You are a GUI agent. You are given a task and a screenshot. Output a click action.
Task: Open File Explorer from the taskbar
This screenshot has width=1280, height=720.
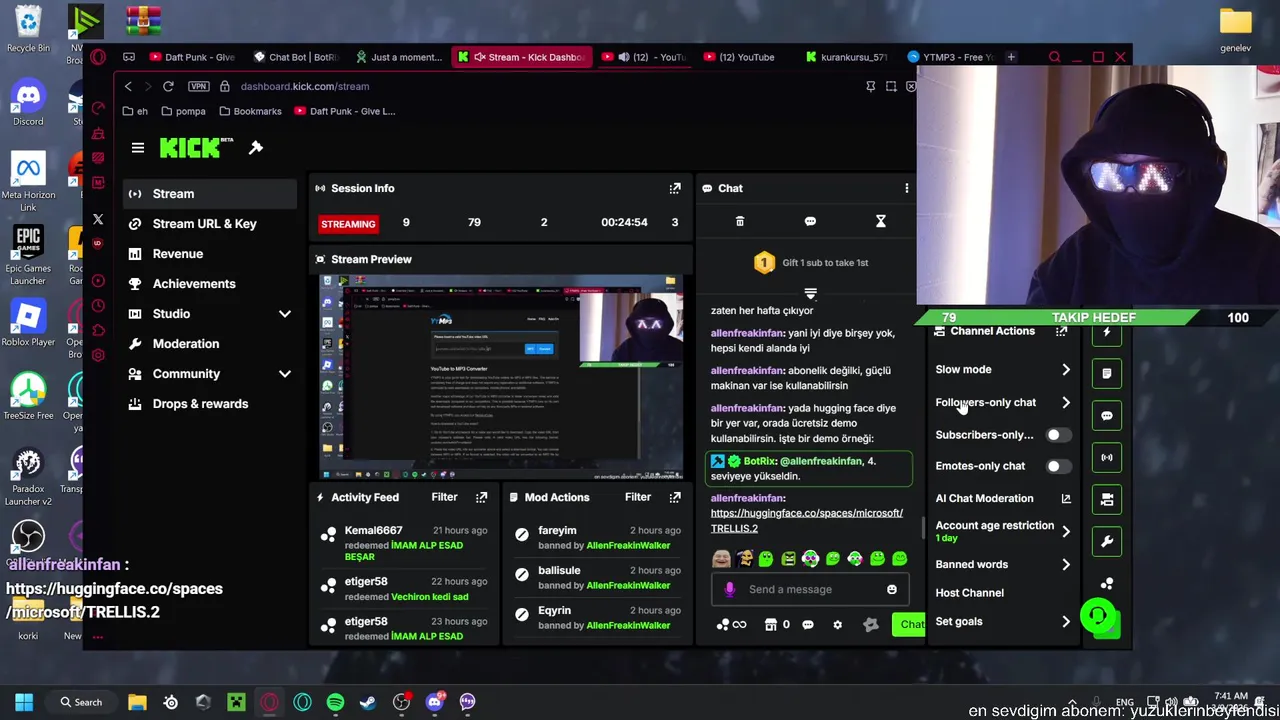137,702
